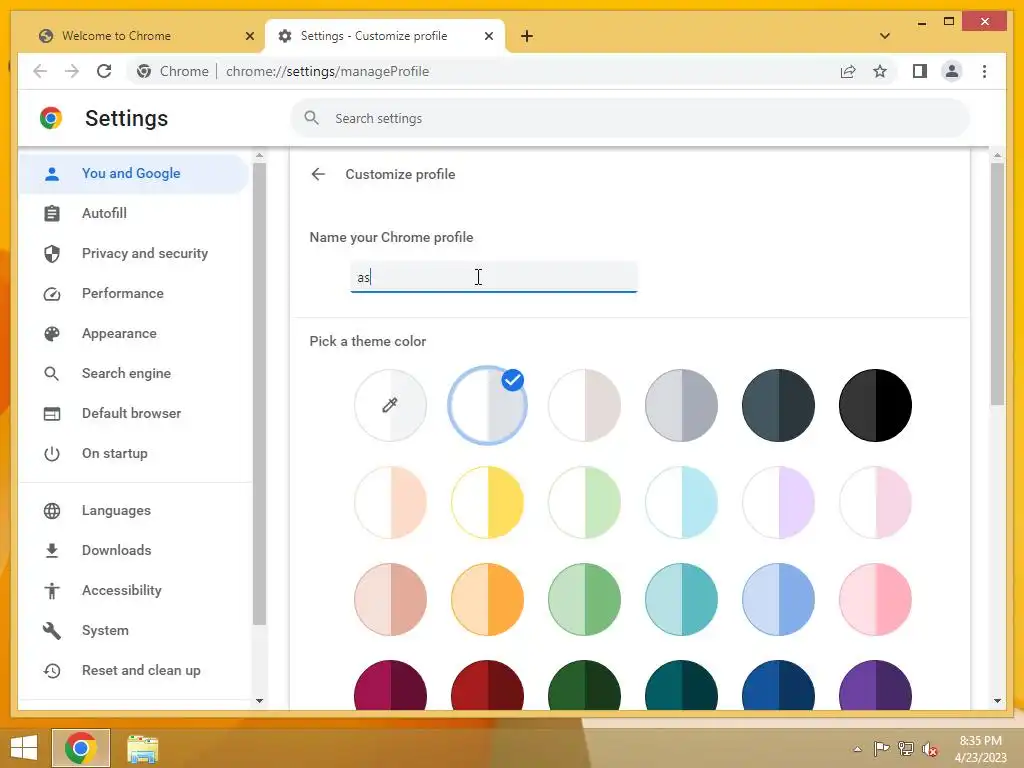Open Privacy and security section

pos(134,253)
